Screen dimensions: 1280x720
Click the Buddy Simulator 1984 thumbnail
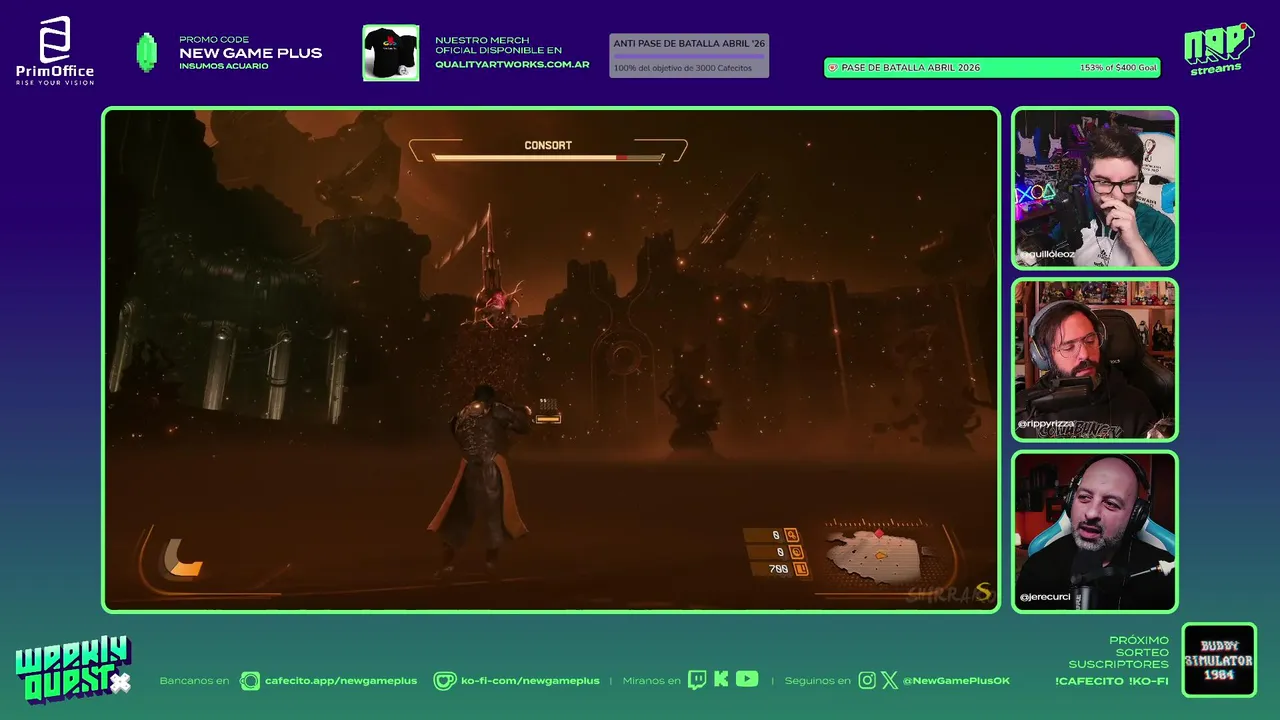(x=1219, y=660)
